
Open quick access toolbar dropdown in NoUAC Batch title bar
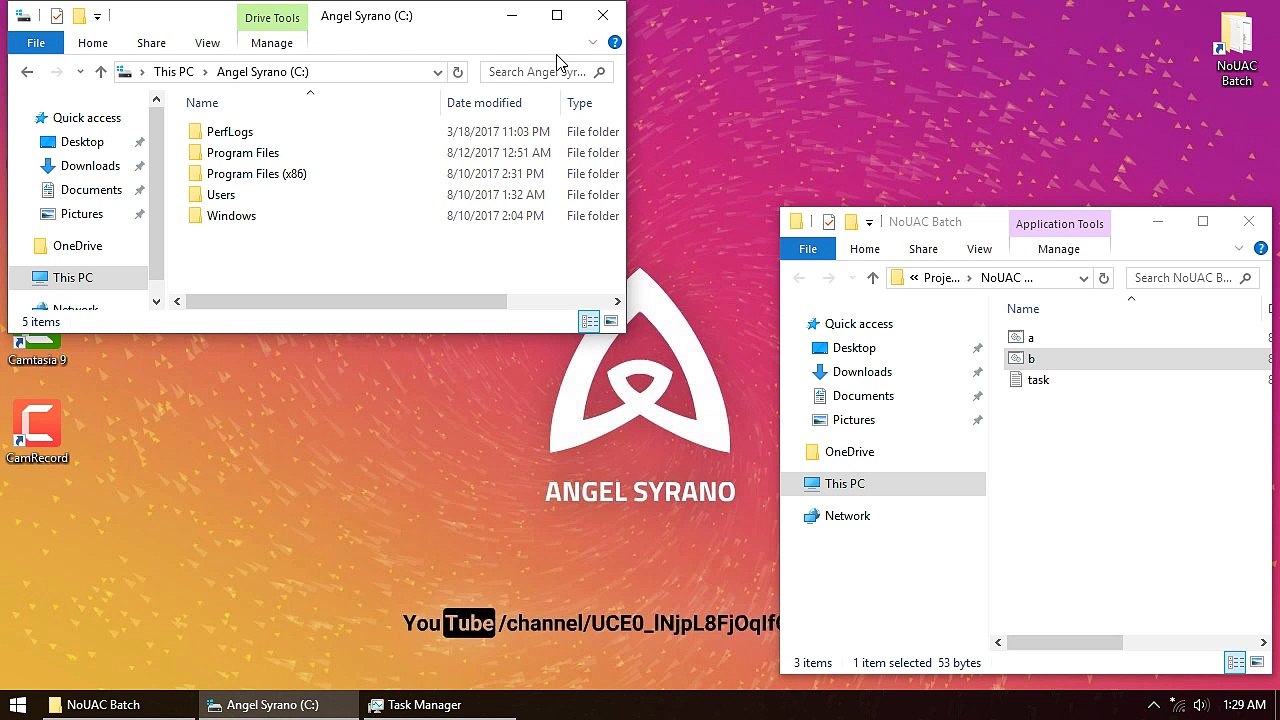pos(869,222)
